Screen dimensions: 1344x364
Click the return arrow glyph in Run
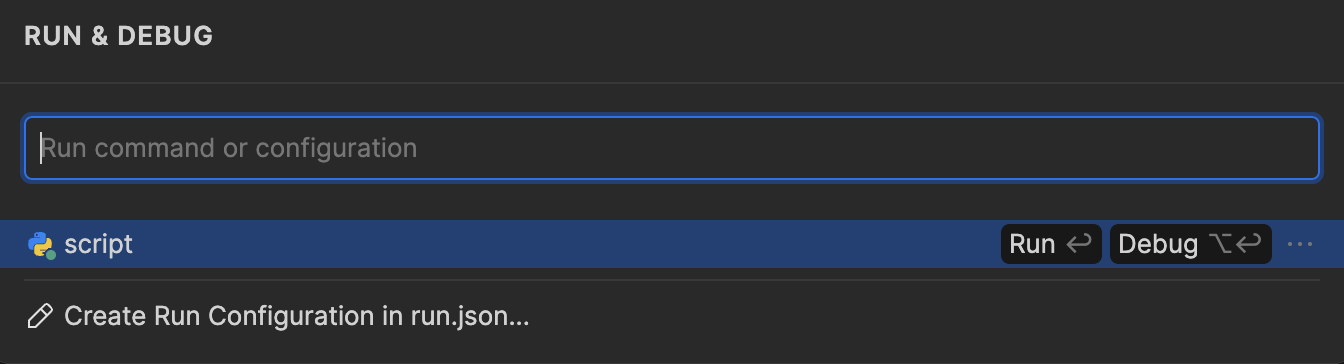click(1078, 244)
